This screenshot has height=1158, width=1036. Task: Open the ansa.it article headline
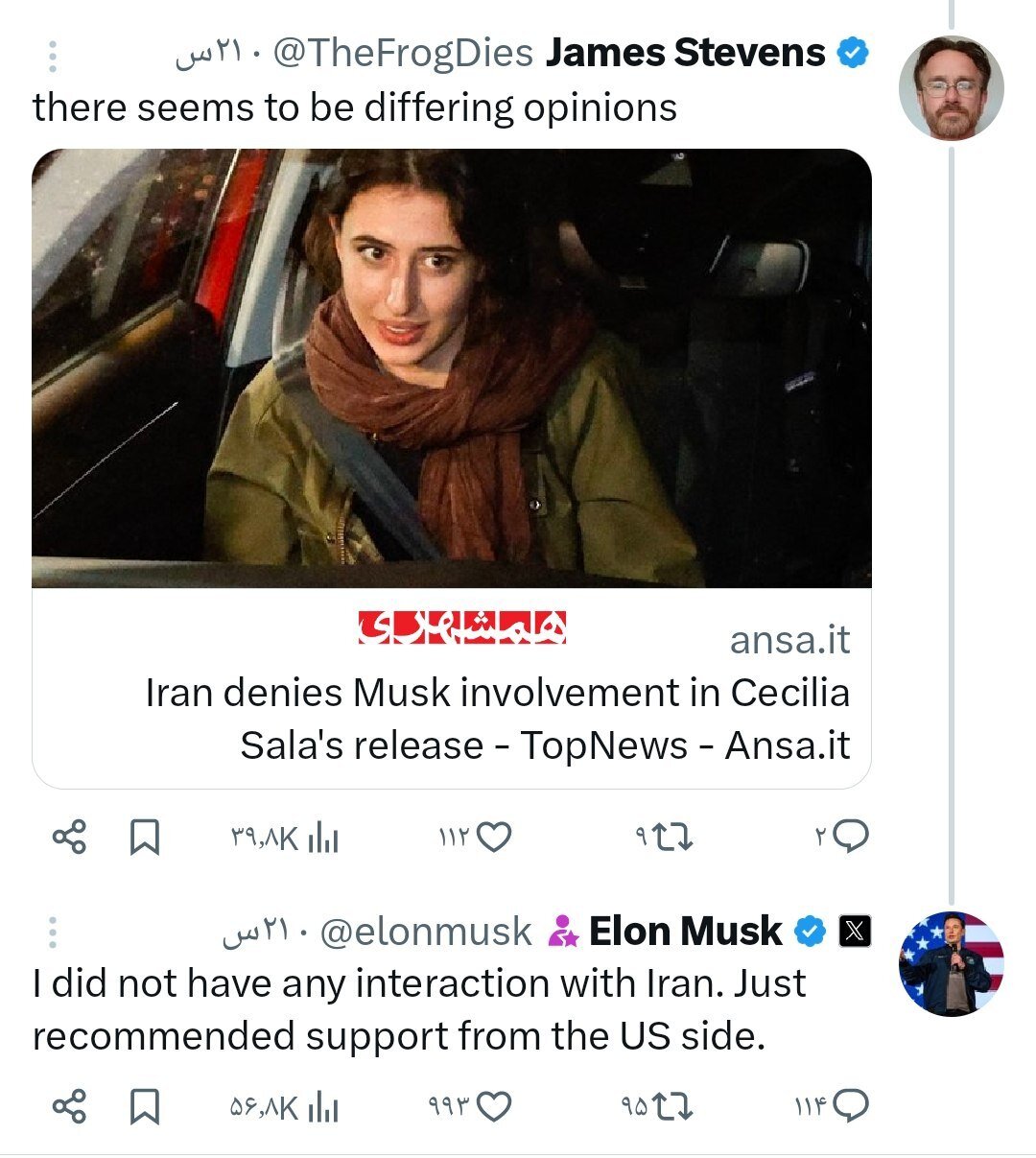(x=497, y=719)
